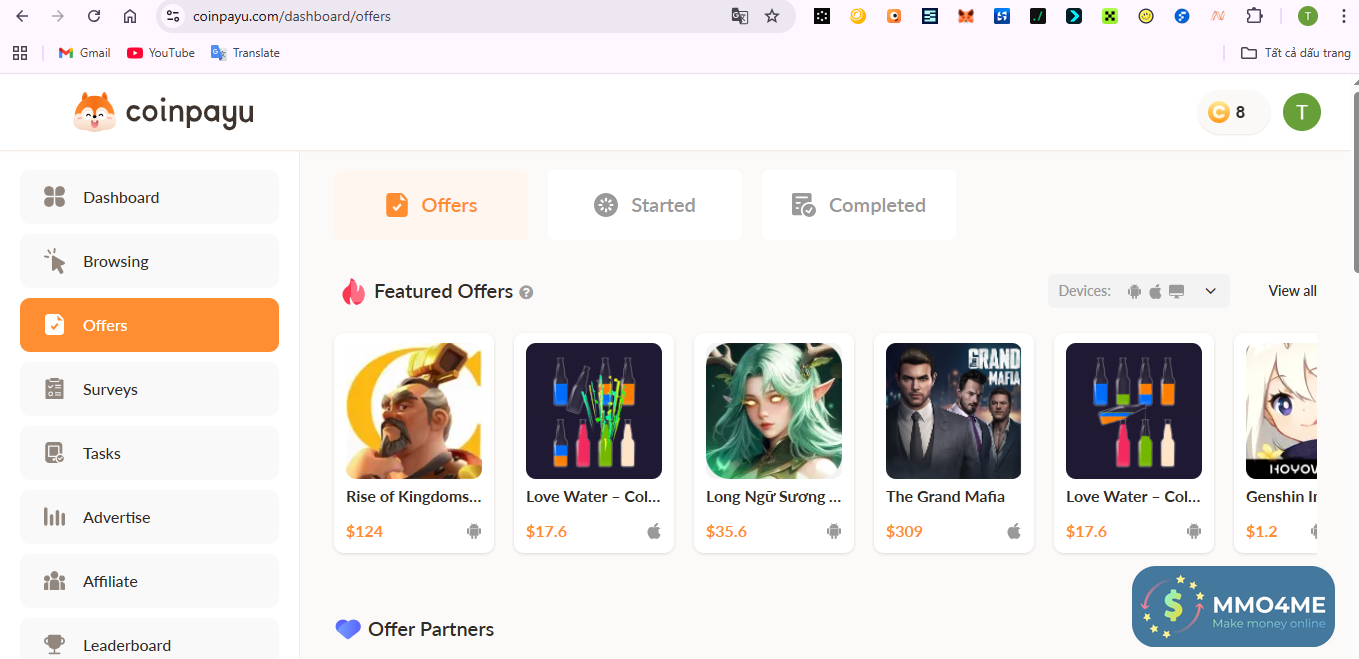Click Android icon on Rise of Kingdoms card
Screen dimensions: 1359x659
pos(474,531)
